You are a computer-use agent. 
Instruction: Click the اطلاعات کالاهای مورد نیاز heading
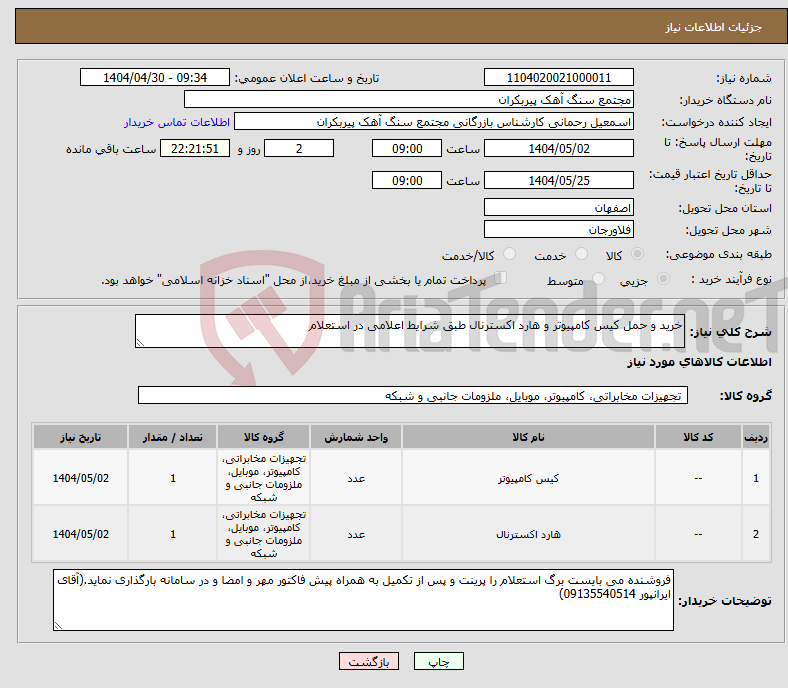coord(699,362)
